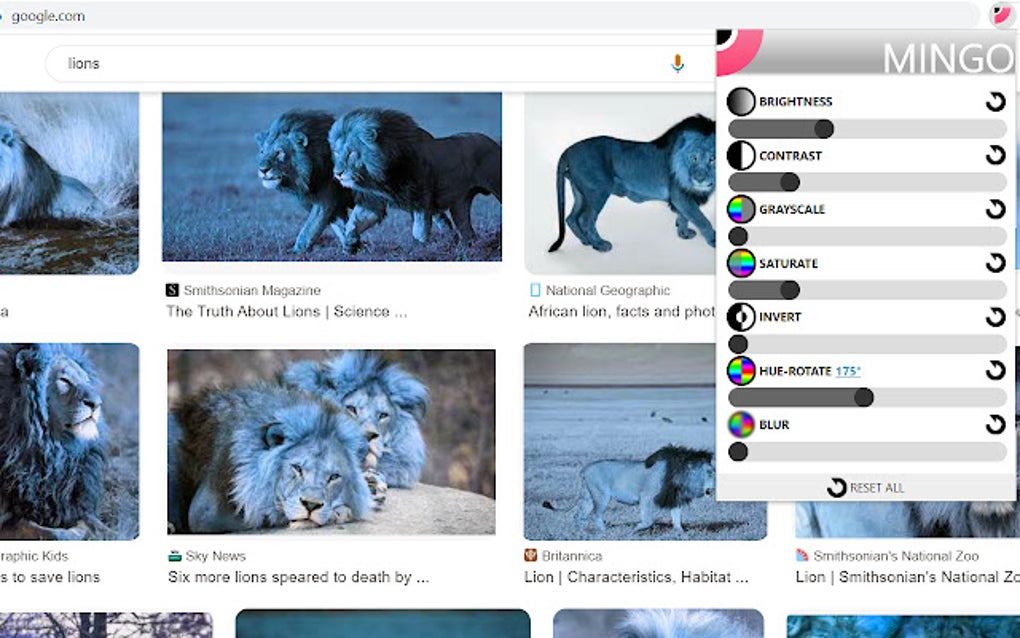This screenshot has width=1020, height=638.
Task: Reset the Hue-Rotate filter
Action: coord(996,371)
